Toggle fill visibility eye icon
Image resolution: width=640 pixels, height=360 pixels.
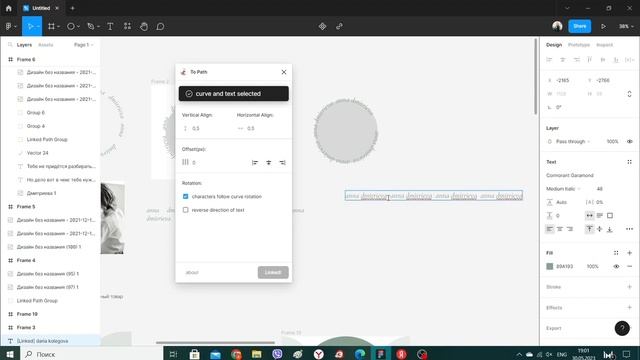pyautogui.click(x=616, y=267)
